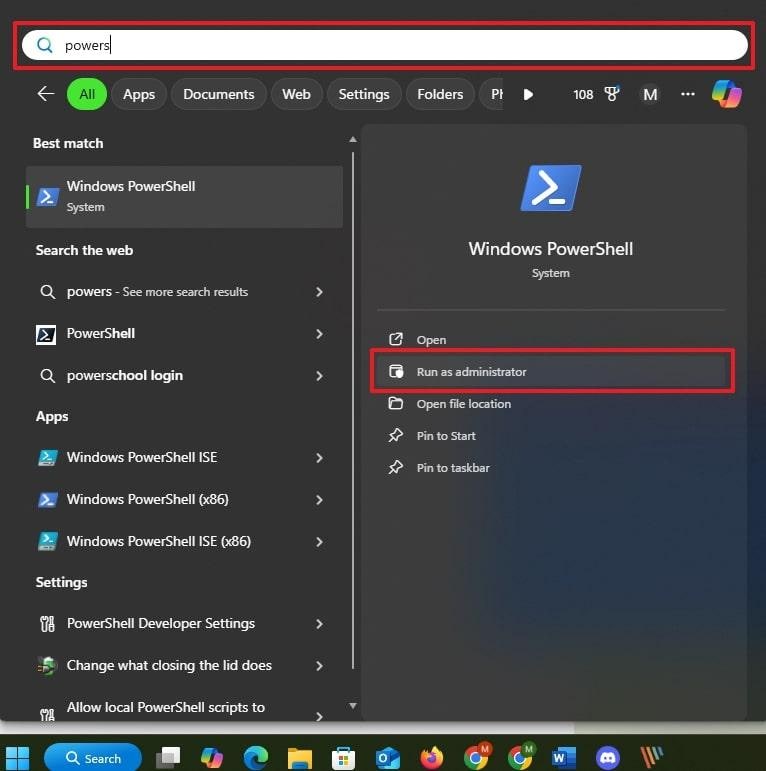Choose Run as administrator
This screenshot has height=771, width=766.
click(x=551, y=372)
